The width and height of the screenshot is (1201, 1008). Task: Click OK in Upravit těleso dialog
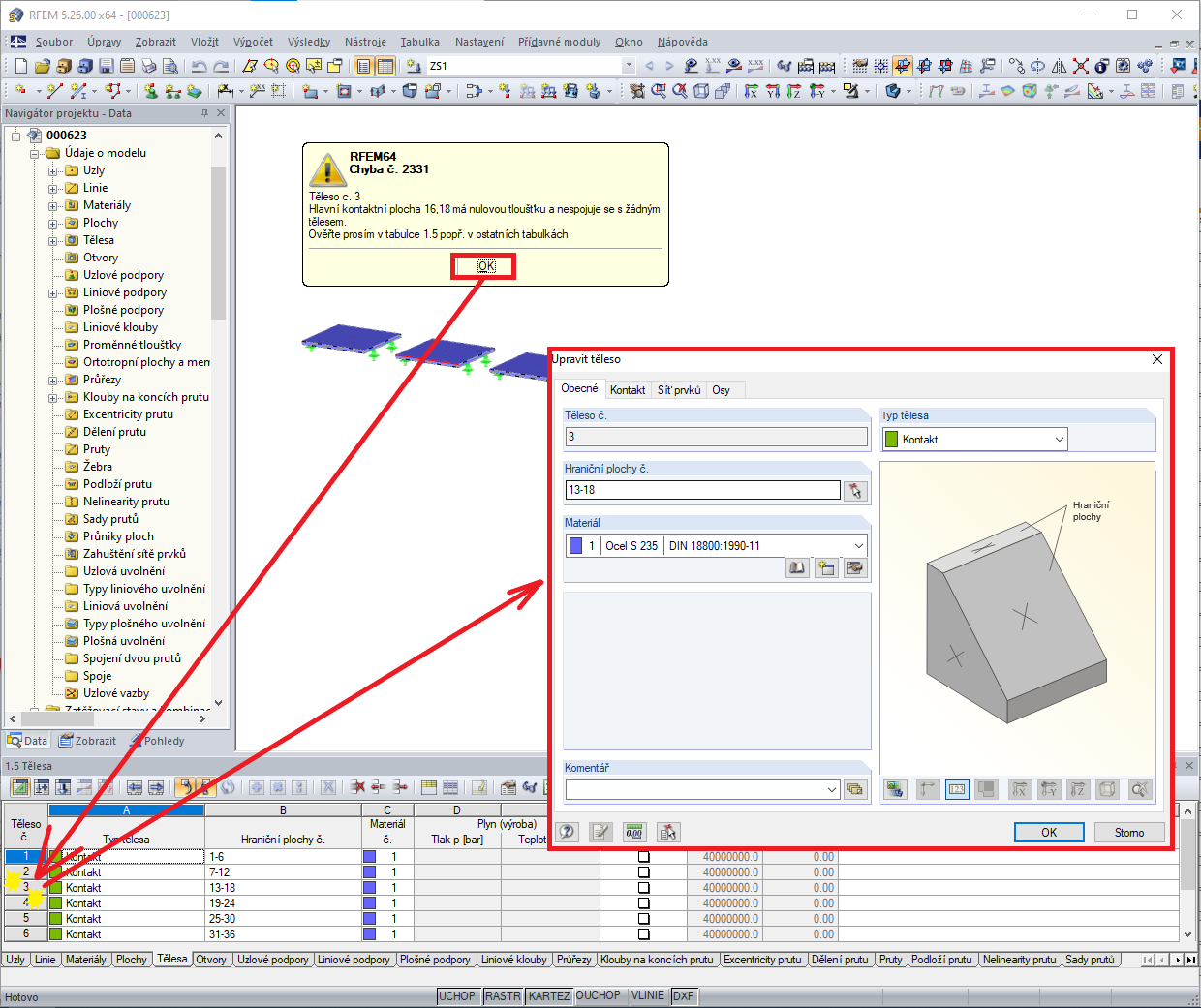1049,833
